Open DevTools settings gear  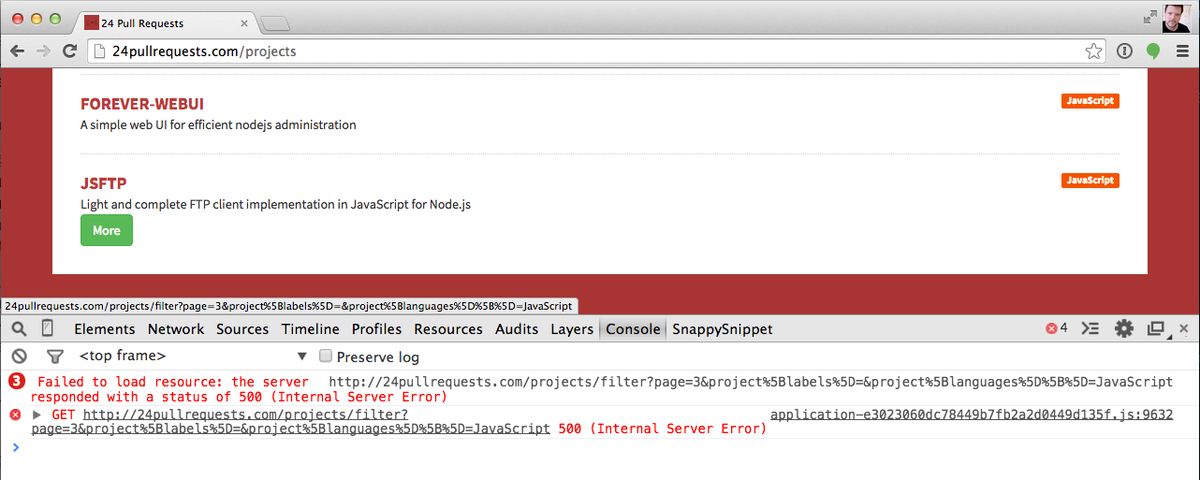point(1123,328)
